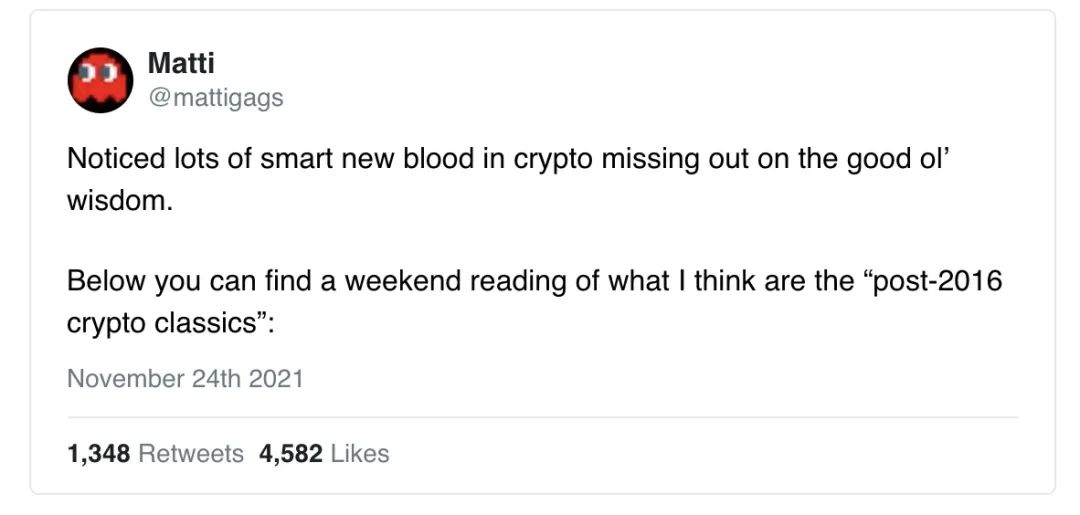This screenshot has height=515, width=1080.
Task: Click the 1,348 retweet count
Action: point(99,454)
